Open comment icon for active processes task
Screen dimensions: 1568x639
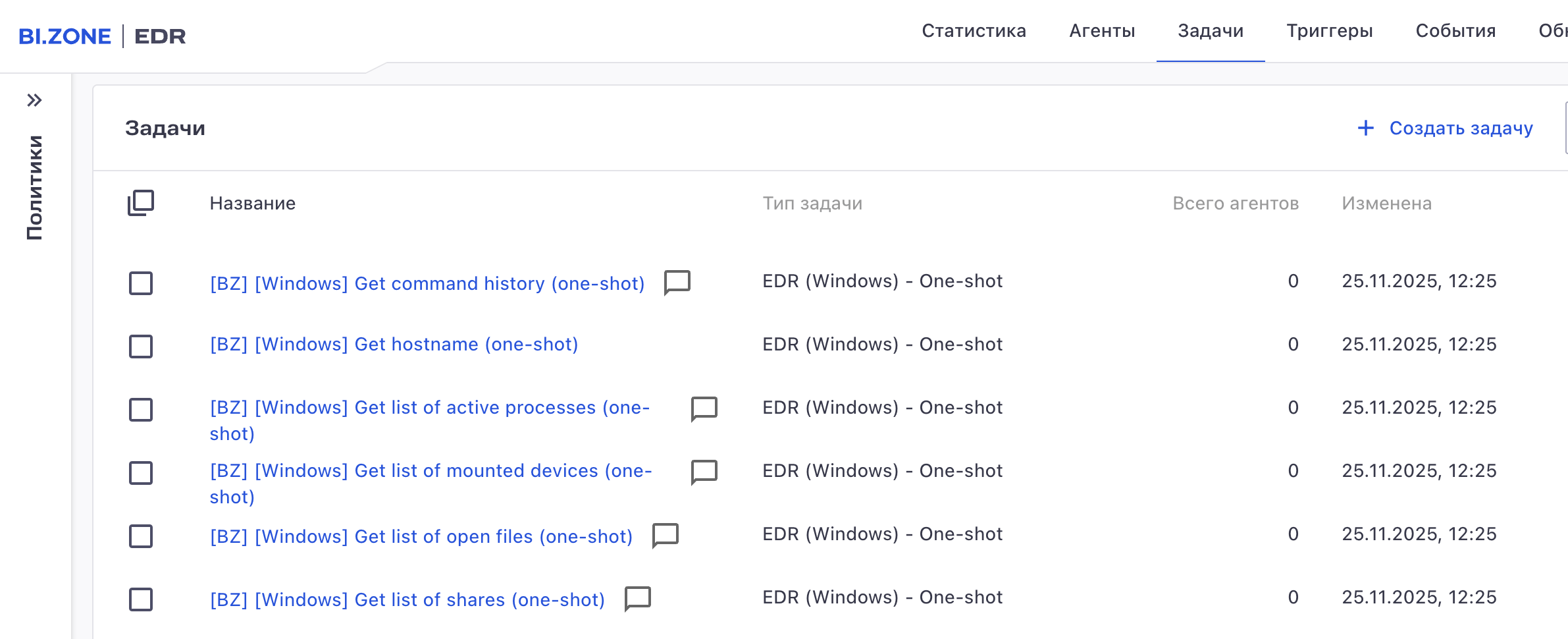click(x=704, y=408)
